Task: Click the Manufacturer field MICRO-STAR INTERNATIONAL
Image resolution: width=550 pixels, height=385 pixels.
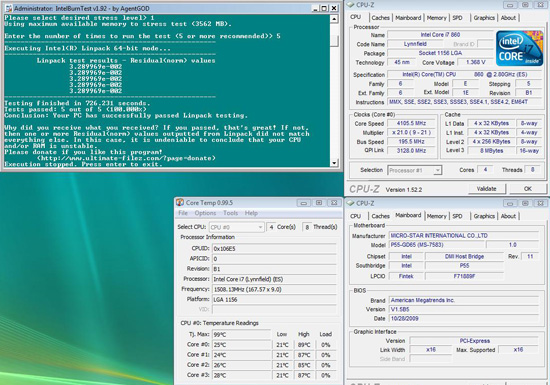Action: (x=464, y=236)
